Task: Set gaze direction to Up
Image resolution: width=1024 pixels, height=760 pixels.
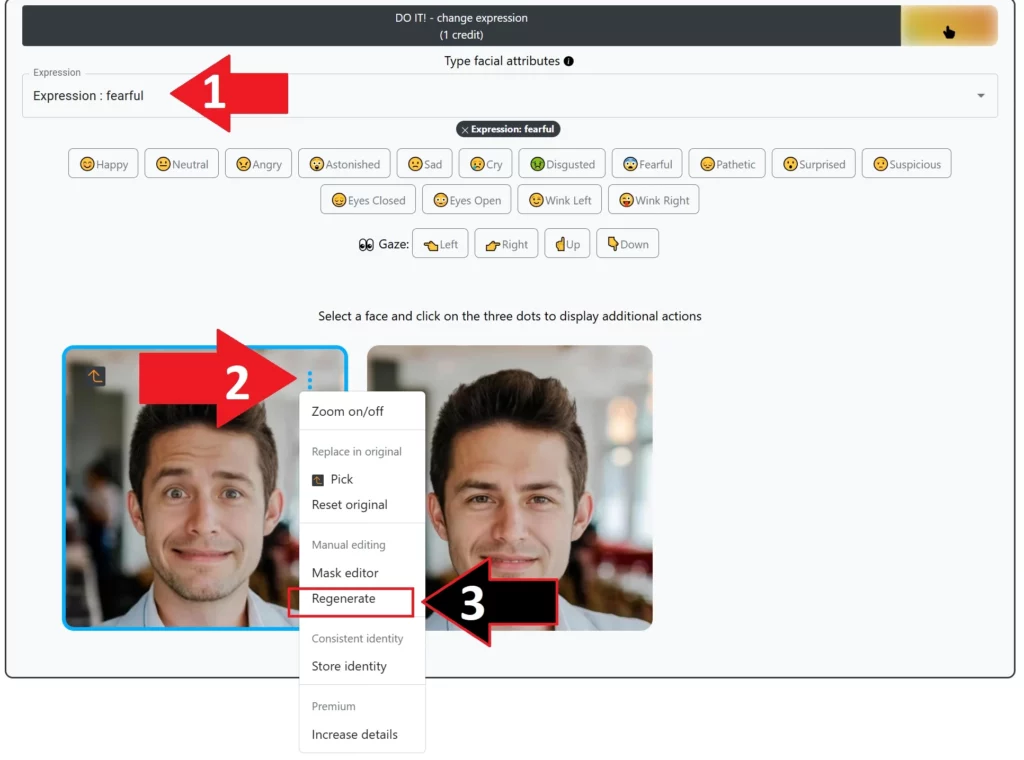Action: point(567,243)
